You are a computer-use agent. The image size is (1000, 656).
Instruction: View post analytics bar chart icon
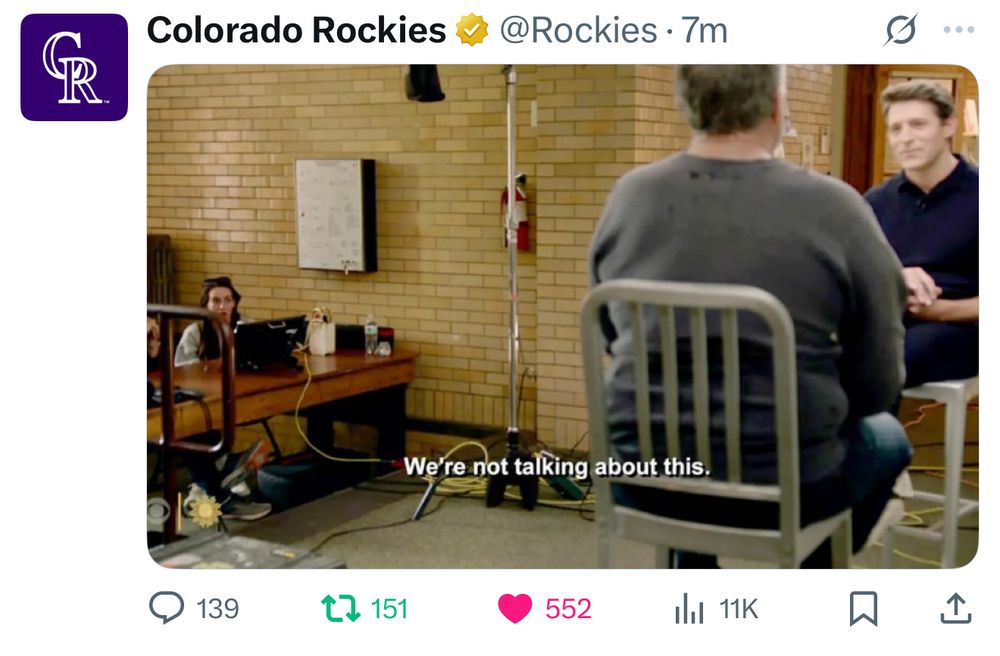(689, 608)
